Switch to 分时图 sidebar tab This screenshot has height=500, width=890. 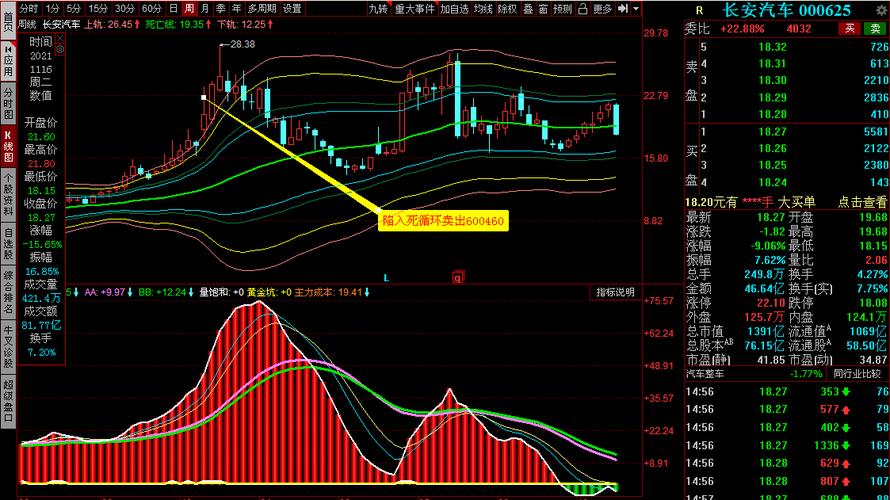pyautogui.click(x=8, y=104)
